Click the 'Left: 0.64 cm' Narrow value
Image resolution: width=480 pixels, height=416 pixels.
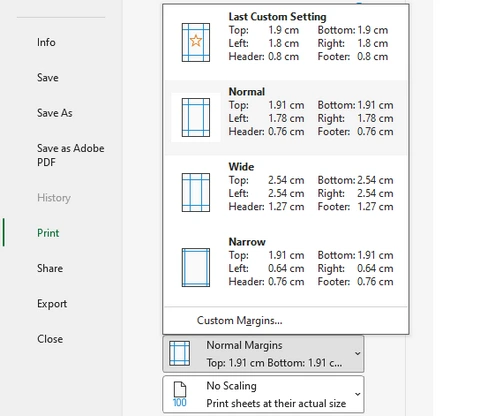pyautogui.click(x=266, y=269)
